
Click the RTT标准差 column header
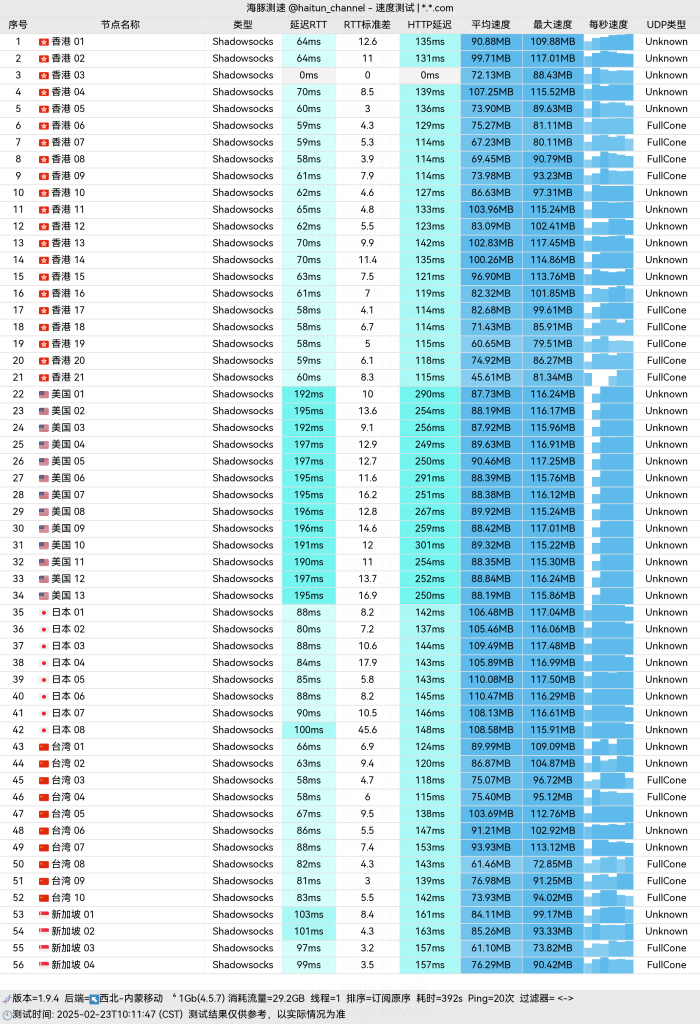367,25
